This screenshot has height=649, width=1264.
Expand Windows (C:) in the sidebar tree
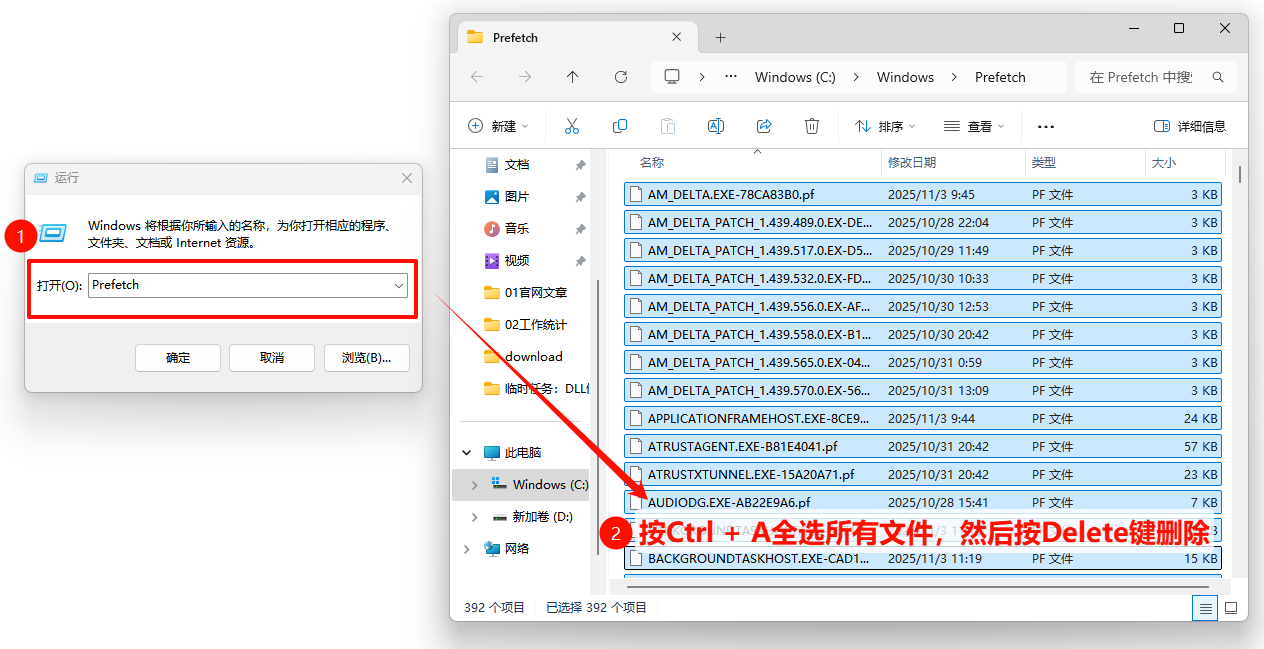click(x=474, y=484)
